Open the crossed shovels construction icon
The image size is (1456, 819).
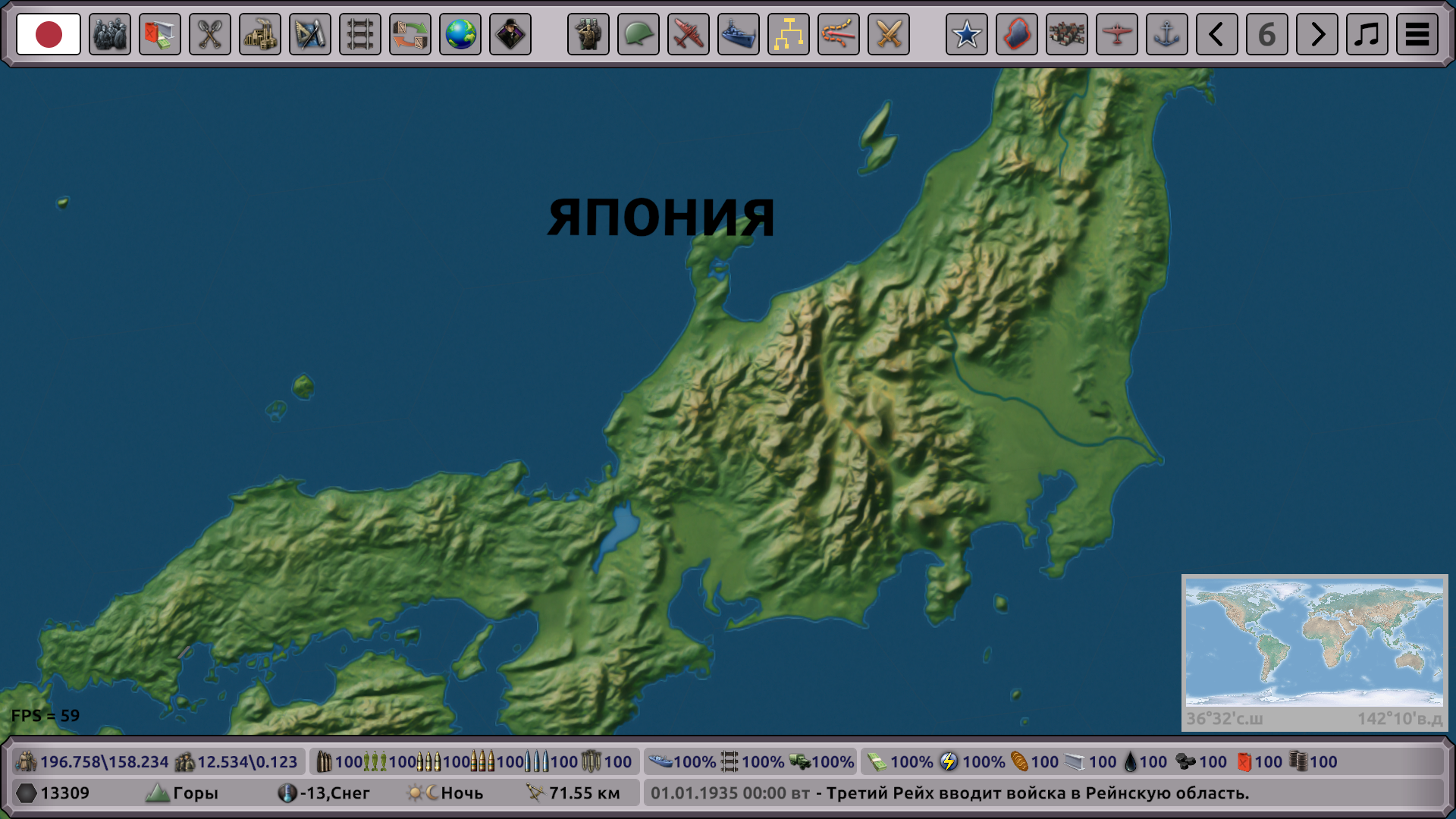[210, 34]
